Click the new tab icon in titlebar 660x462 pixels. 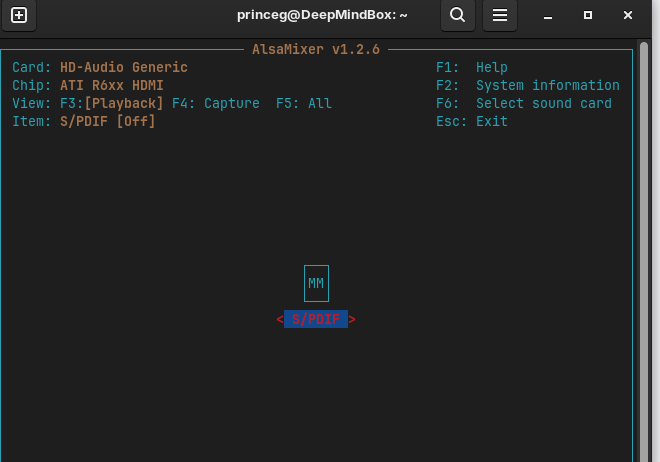(18, 15)
